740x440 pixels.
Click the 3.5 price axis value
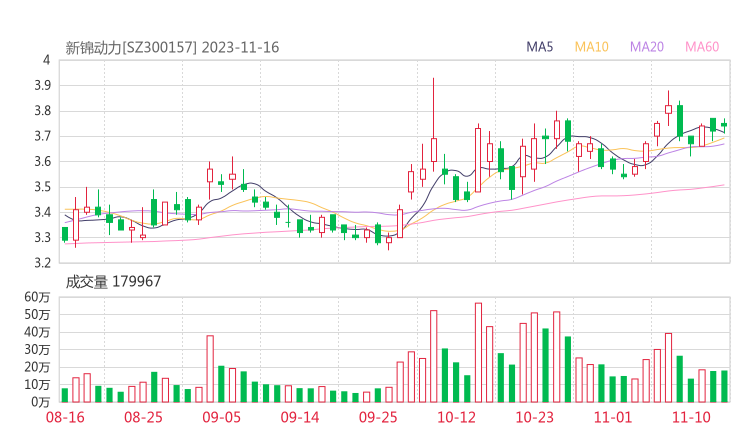click(42, 187)
